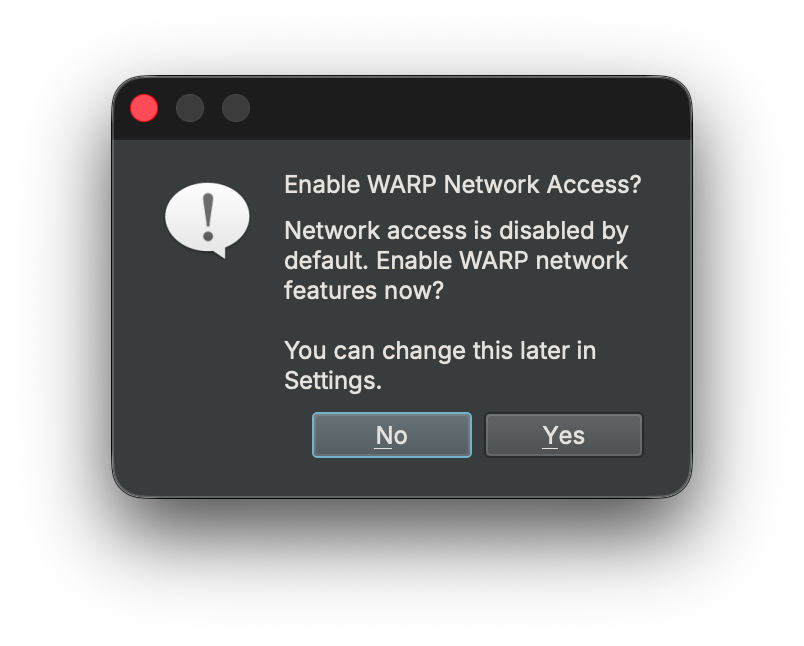This screenshot has width=804, height=646.
Task: Click the "features now?" text line
Action: point(364,291)
